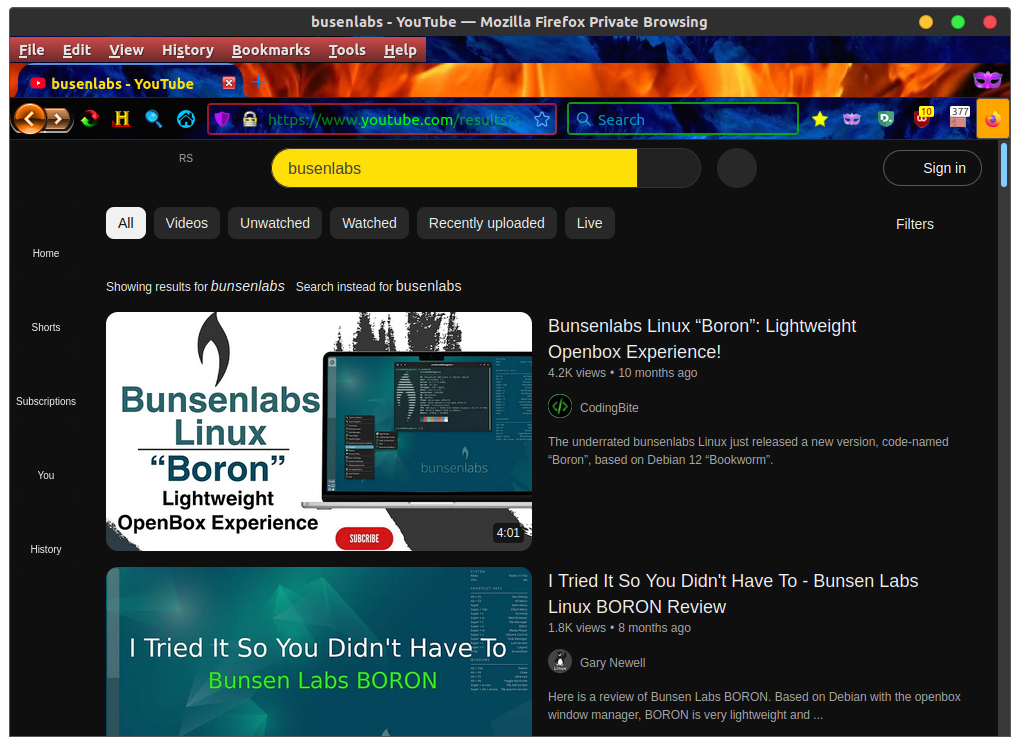Screen dimensions: 1020x746
Task: Open the CodingBite channel name
Action: click(609, 407)
